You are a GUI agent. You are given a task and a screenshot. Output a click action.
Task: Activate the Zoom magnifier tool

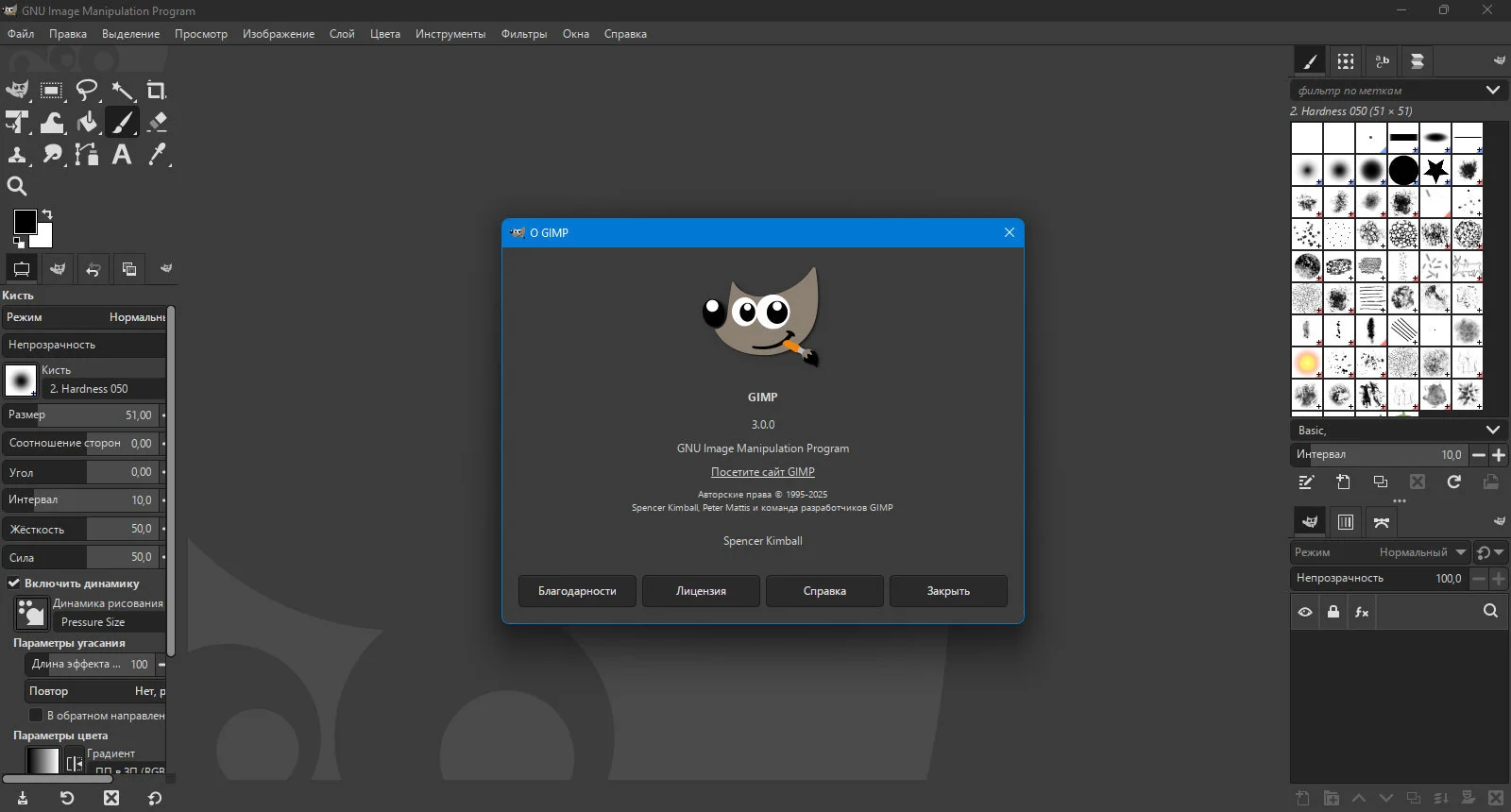coord(17,186)
